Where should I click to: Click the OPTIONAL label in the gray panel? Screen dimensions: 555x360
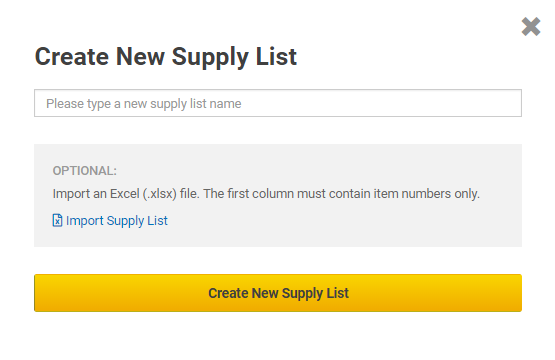coord(85,171)
